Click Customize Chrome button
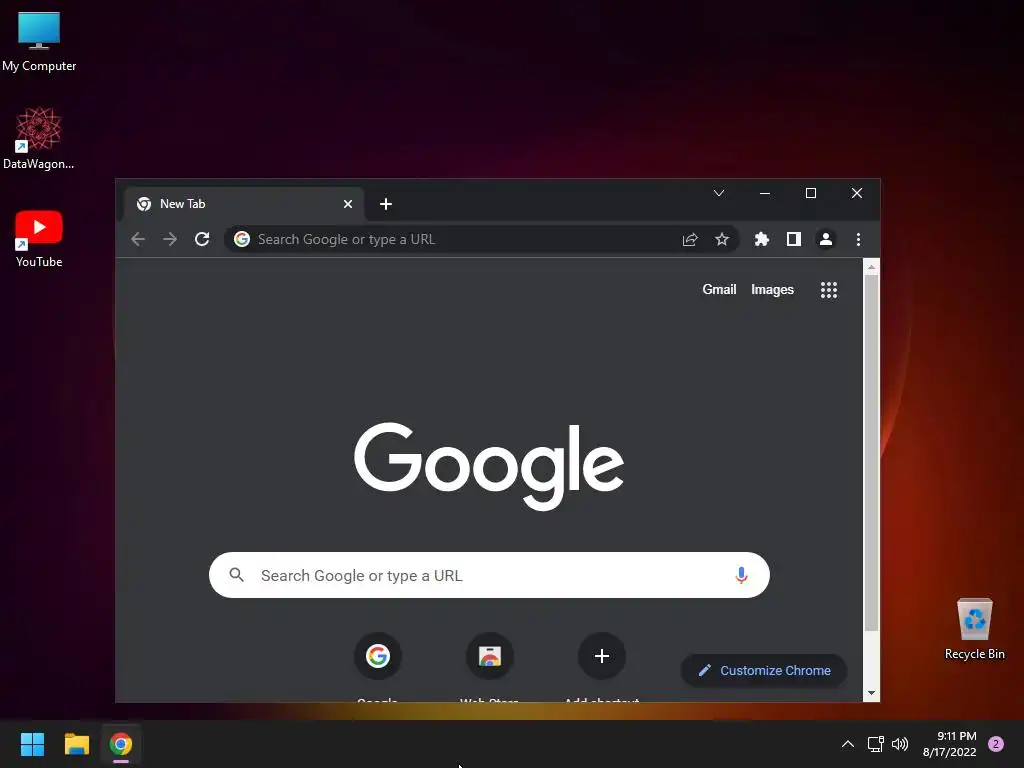Viewport: 1024px width, 768px height. point(764,671)
